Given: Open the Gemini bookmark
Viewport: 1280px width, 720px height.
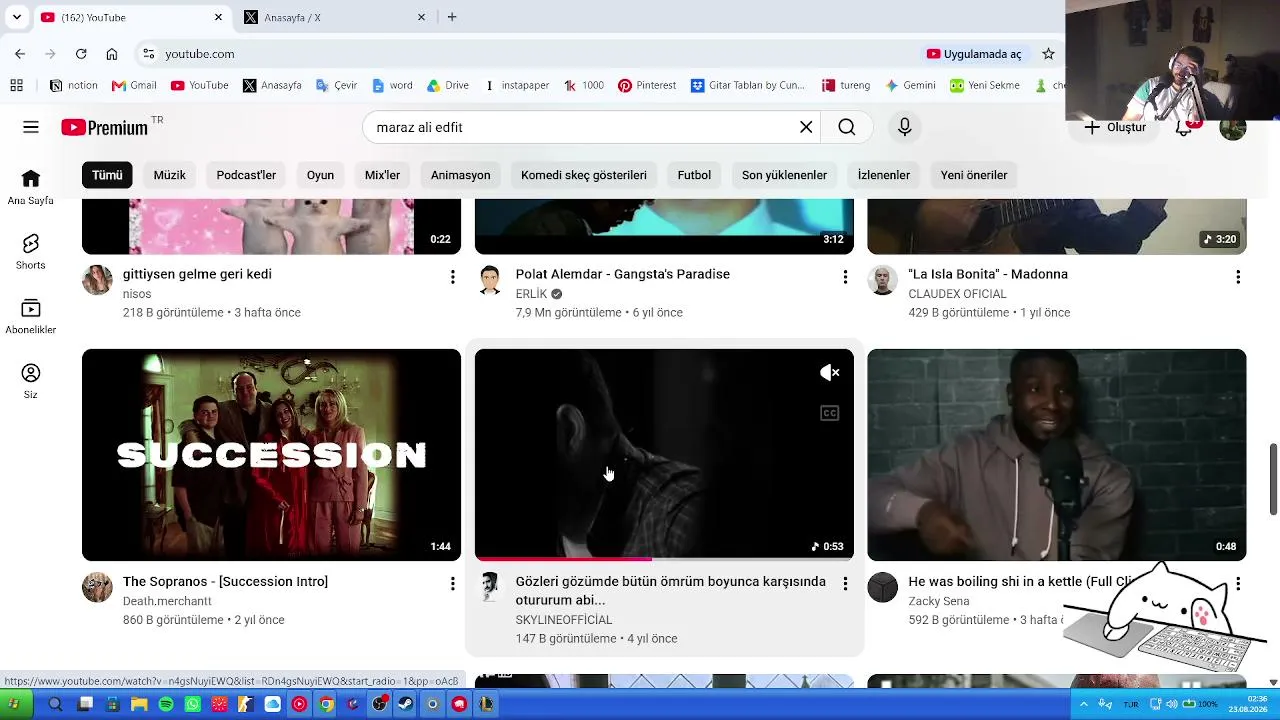Looking at the screenshot, I should (x=910, y=85).
